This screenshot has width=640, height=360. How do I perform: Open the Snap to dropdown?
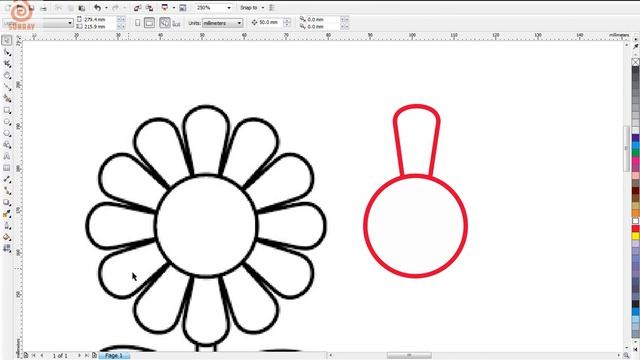pyautogui.click(x=262, y=8)
